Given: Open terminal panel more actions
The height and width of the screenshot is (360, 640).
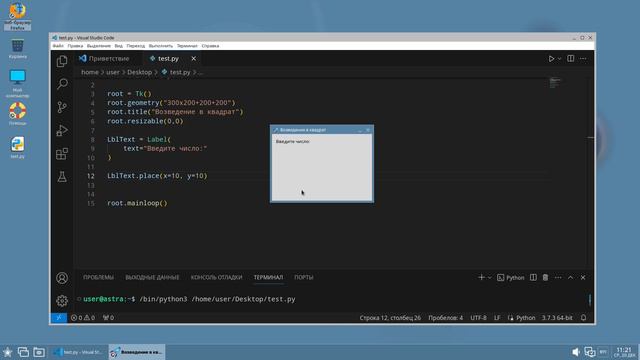Looking at the screenshot, I should tap(558, 278).
